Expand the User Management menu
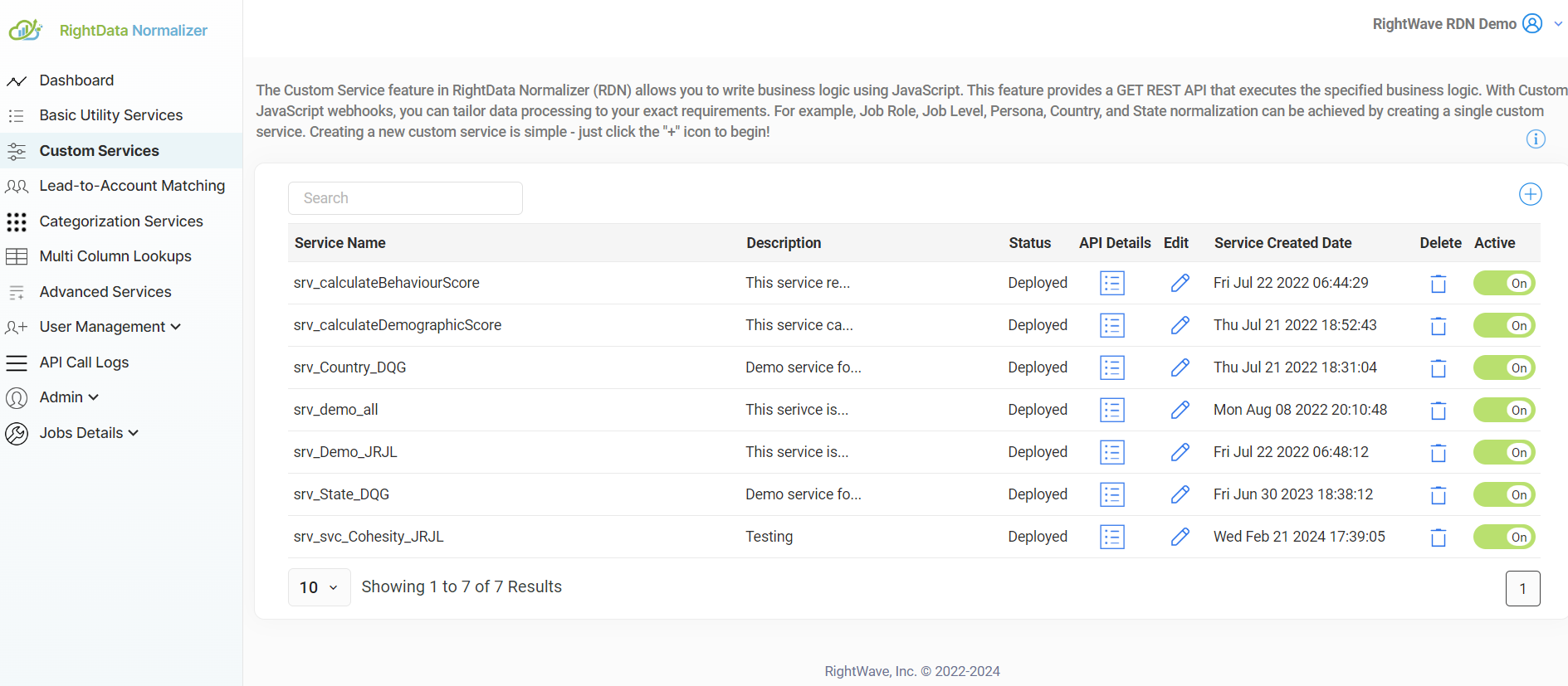Screen dimensions: 1568x686 [x=110, y=327]
